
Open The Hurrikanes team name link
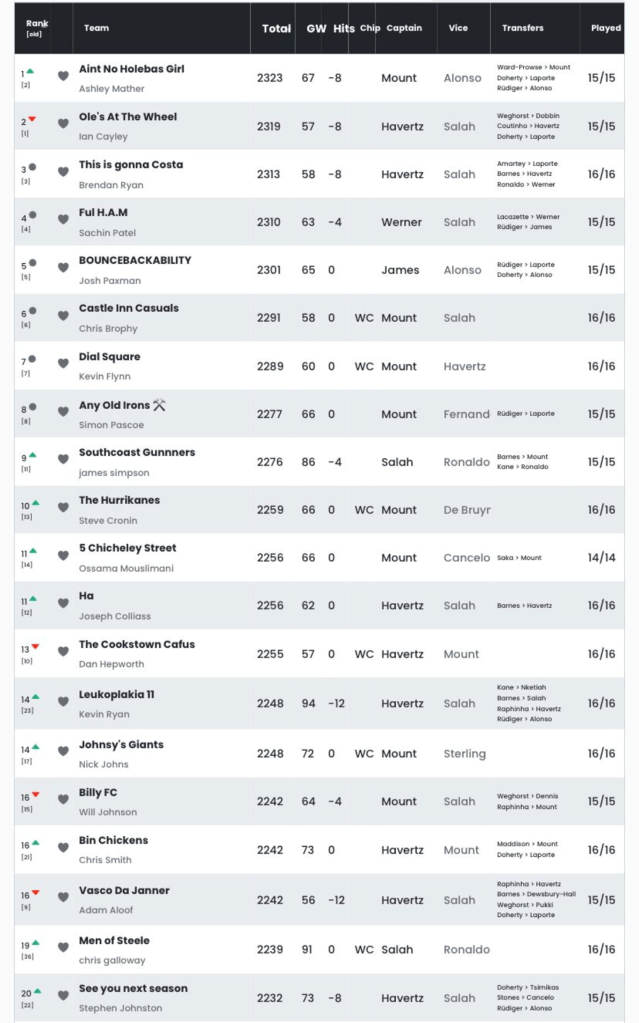click(x=119, y=500)
